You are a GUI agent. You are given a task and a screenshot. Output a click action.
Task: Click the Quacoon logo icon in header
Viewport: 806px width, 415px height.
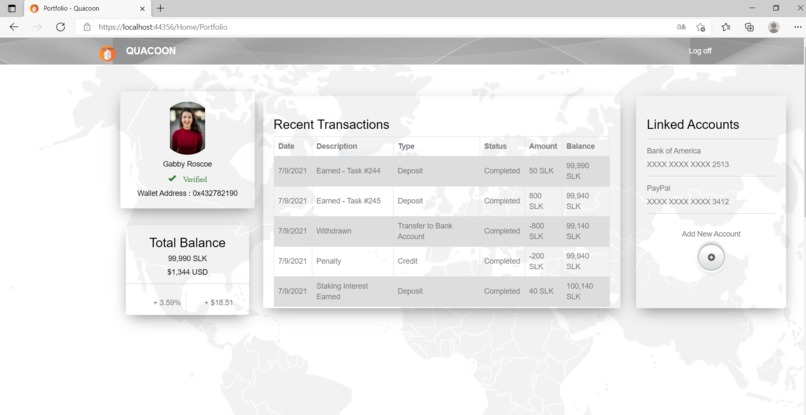tap(107, 53)
